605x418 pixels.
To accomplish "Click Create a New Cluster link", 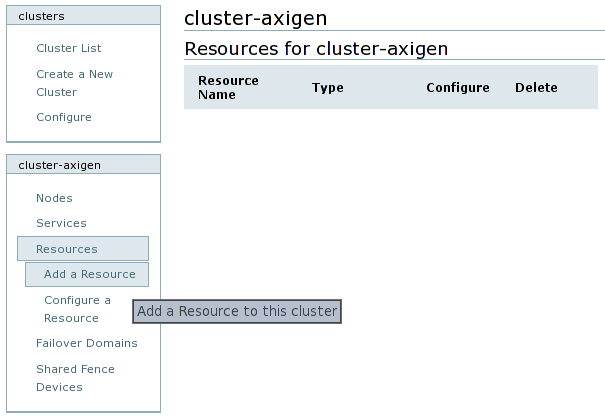I will coord(74,83).
